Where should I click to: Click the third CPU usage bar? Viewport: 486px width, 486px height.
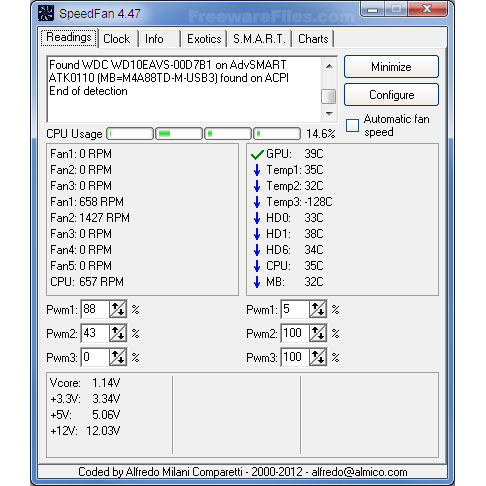pos(228,134)
